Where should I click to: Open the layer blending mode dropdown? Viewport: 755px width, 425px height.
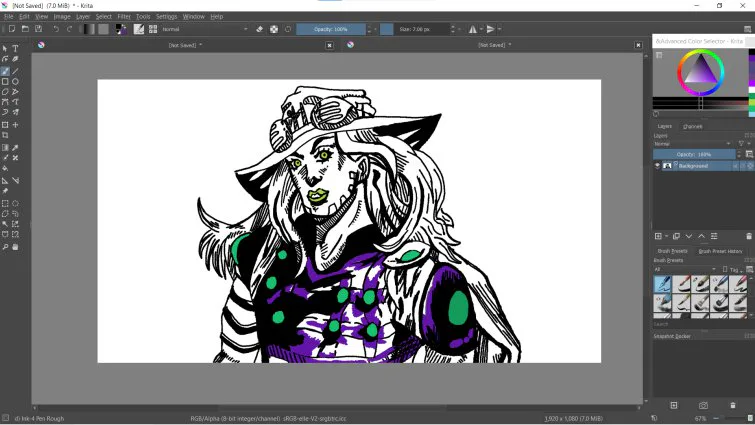(692, 143)
